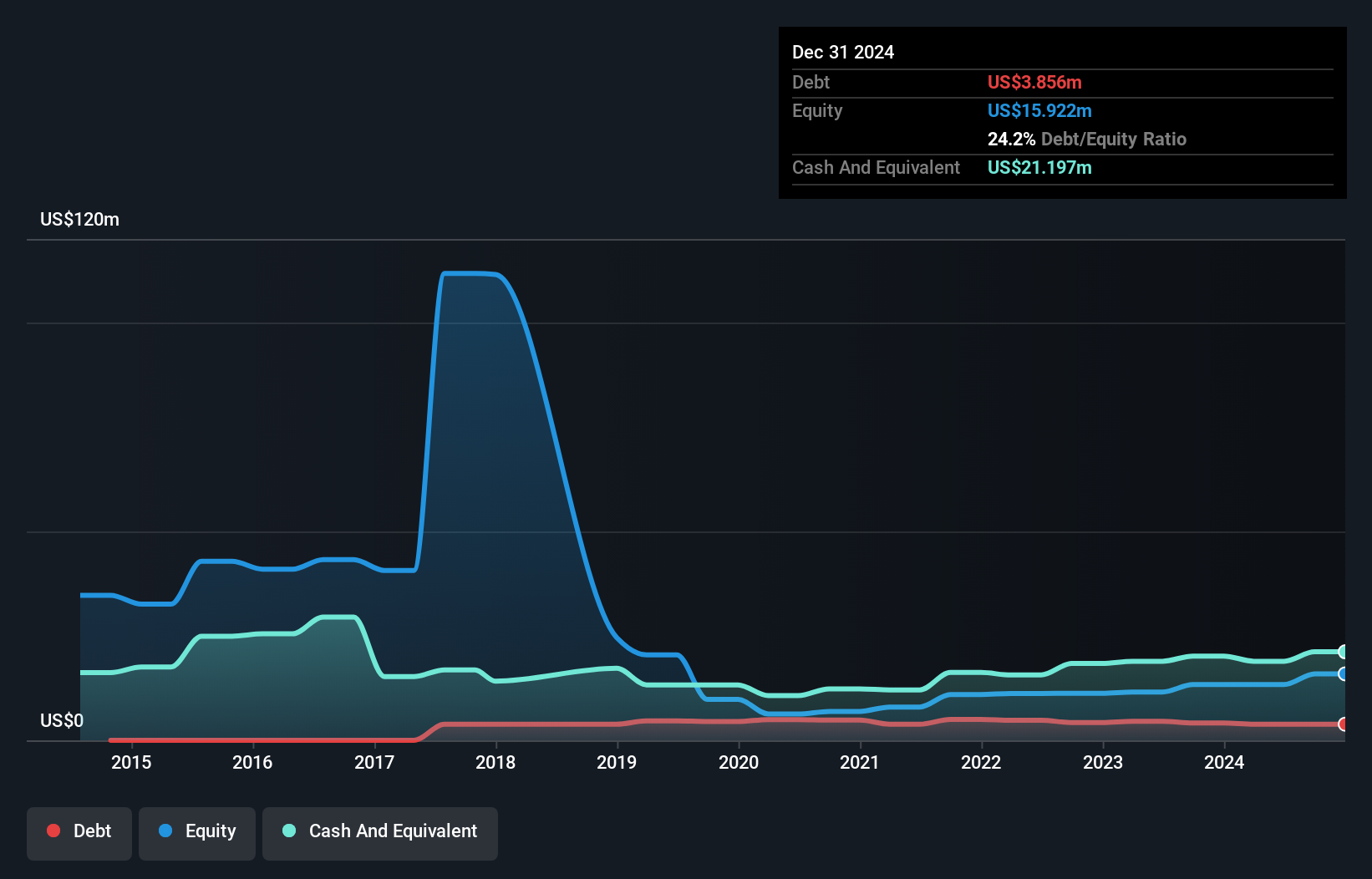Click the US$120m y-axis label

80,220
